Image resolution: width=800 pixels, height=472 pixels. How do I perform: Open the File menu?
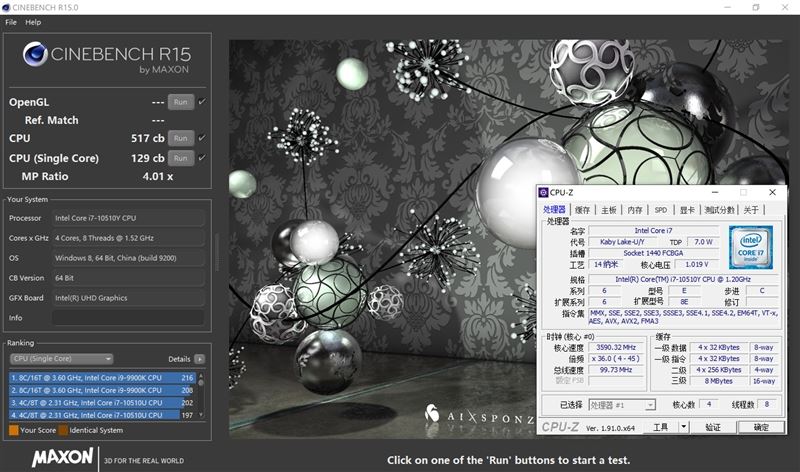[x=11, y=22]
